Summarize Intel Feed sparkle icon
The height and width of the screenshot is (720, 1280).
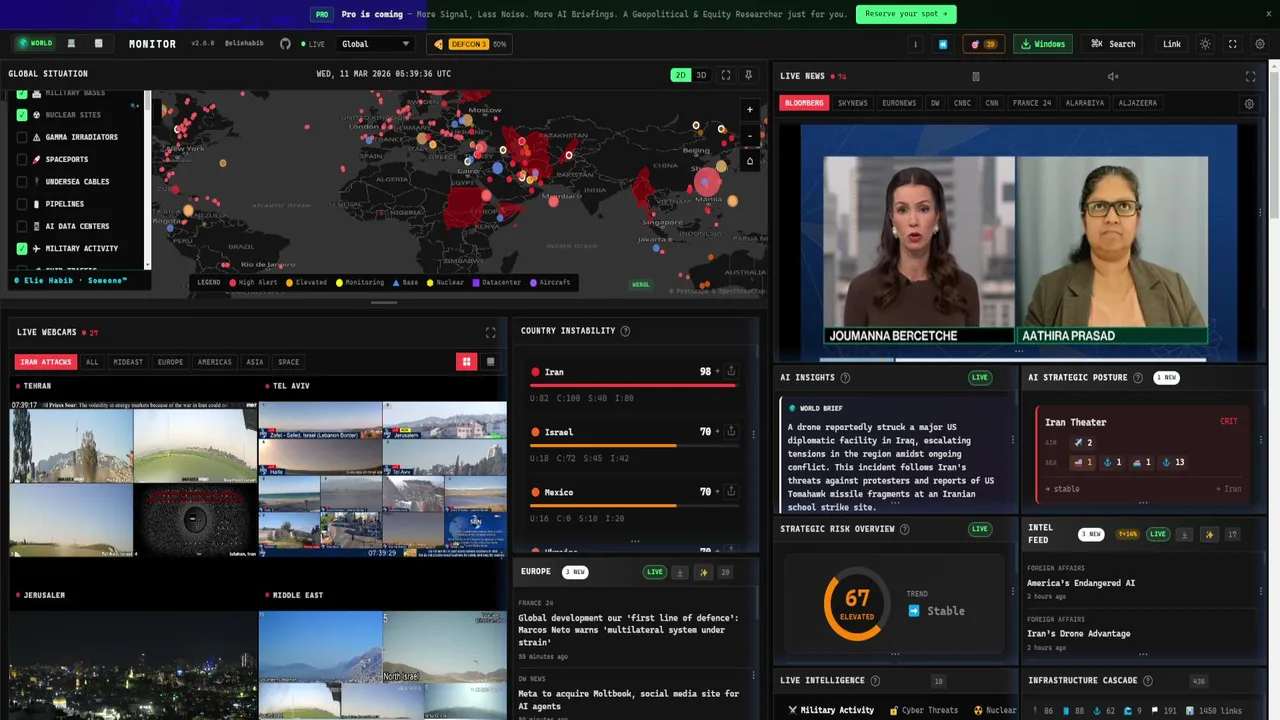point(1209,534)
